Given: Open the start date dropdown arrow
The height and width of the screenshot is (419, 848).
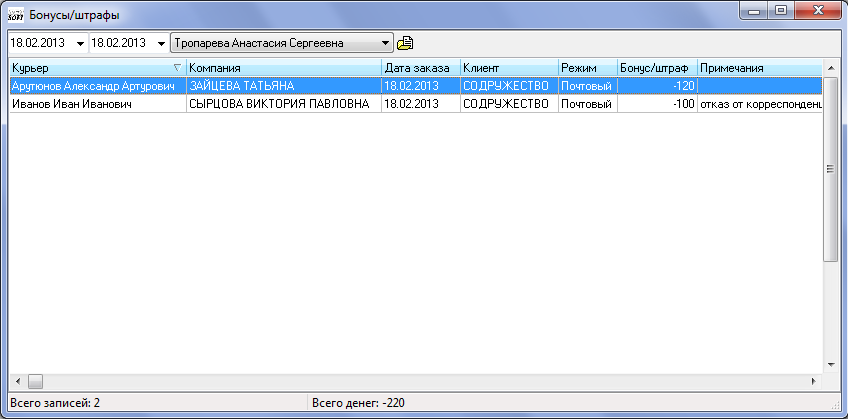Looking at the screenshot, I should coord(81,43).
